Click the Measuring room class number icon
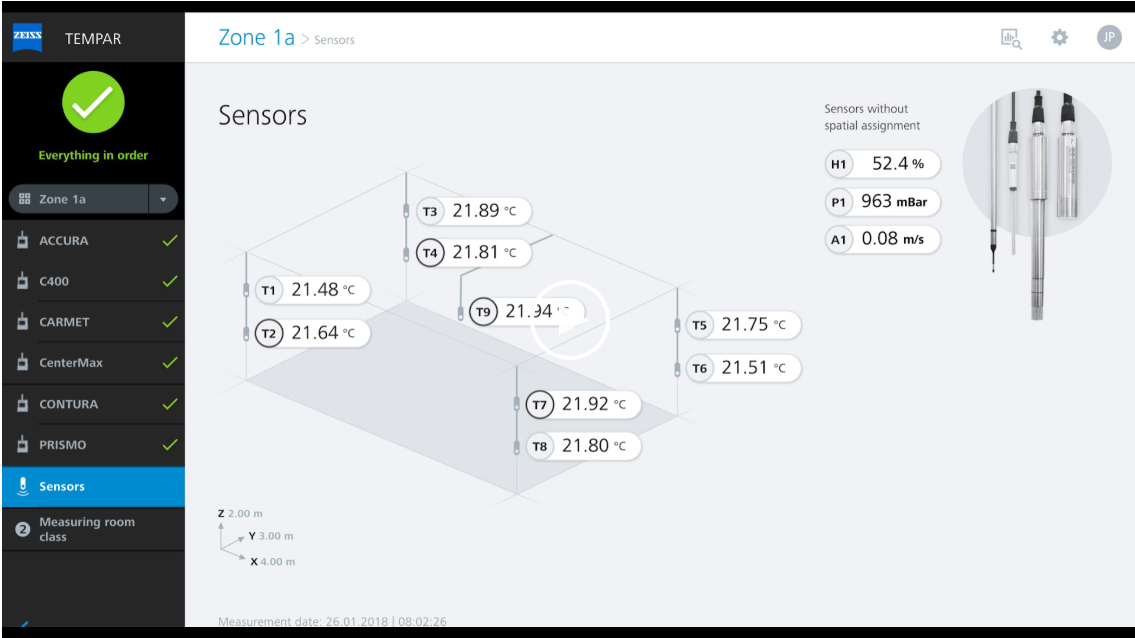The image size is (1135, 638). coord(22,529)
